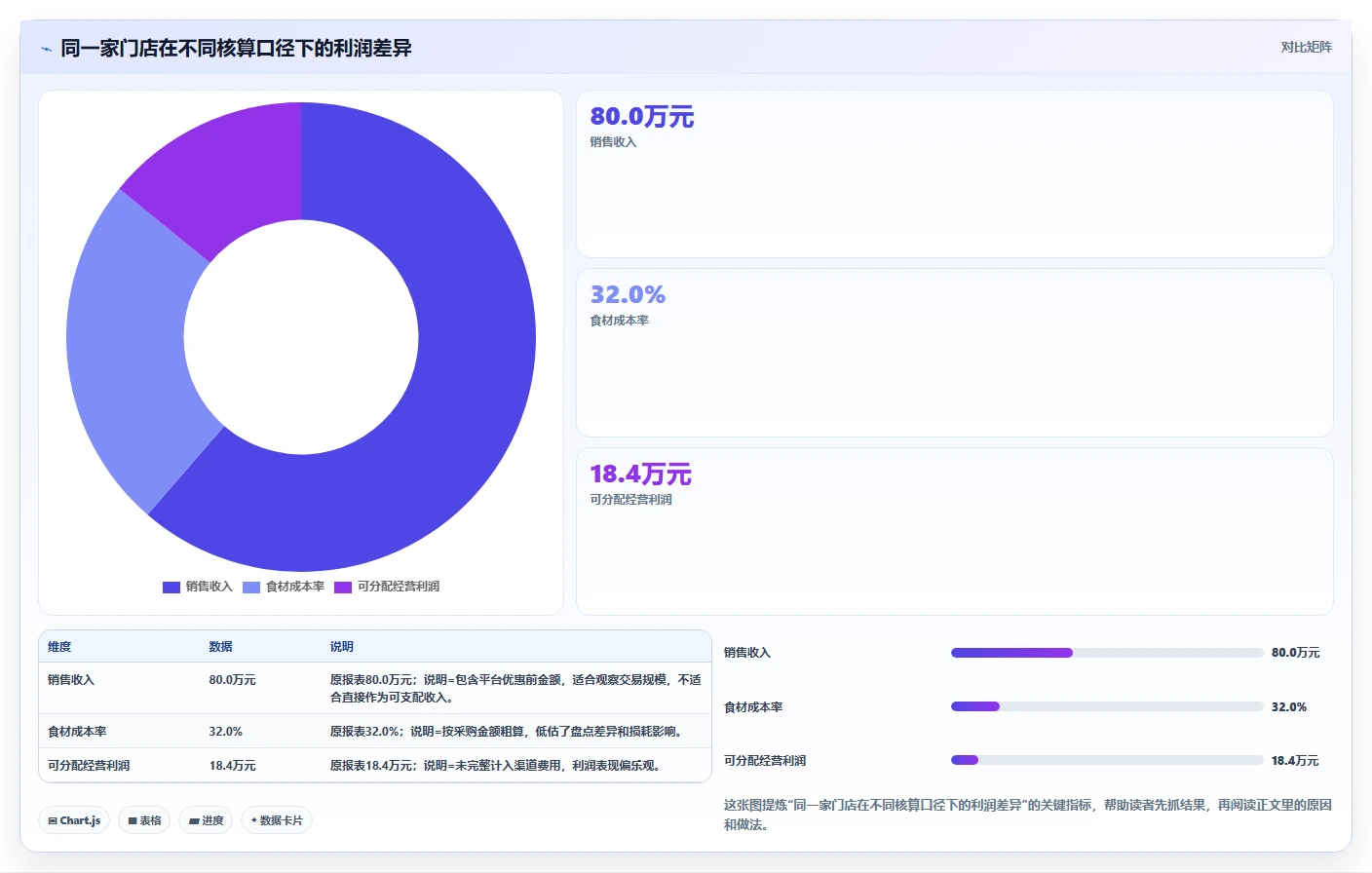Click the 销售收入 progress row label
The width and height of the screenshot is (1372, 873).
point(747,653)
